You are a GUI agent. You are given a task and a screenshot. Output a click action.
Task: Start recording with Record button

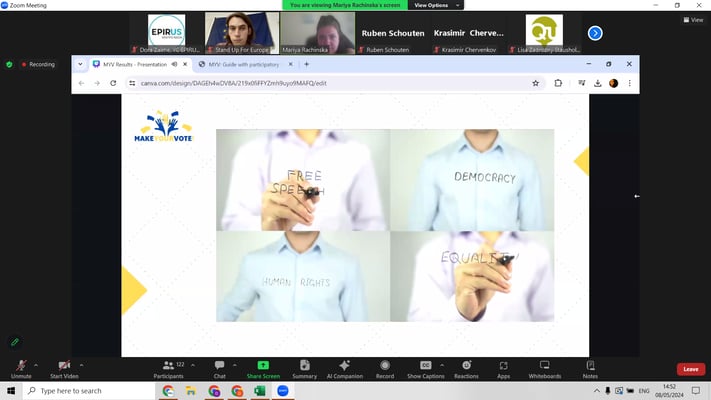point(385,369)
